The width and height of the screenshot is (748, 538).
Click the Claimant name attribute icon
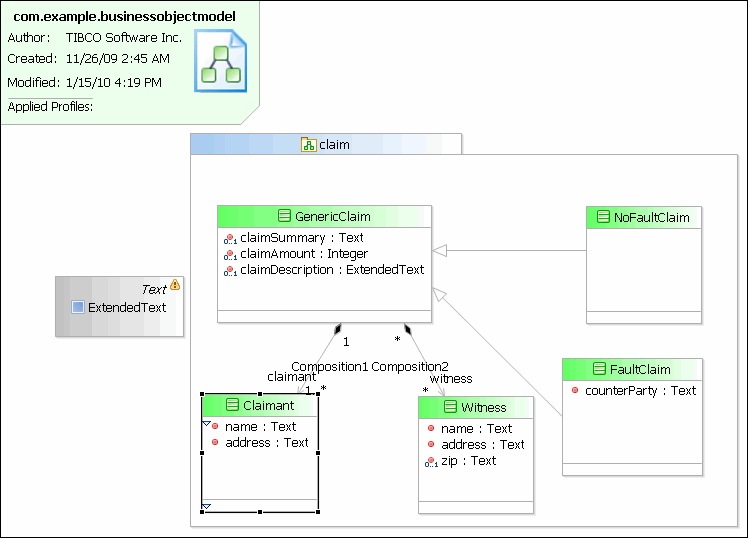point(215,426)
